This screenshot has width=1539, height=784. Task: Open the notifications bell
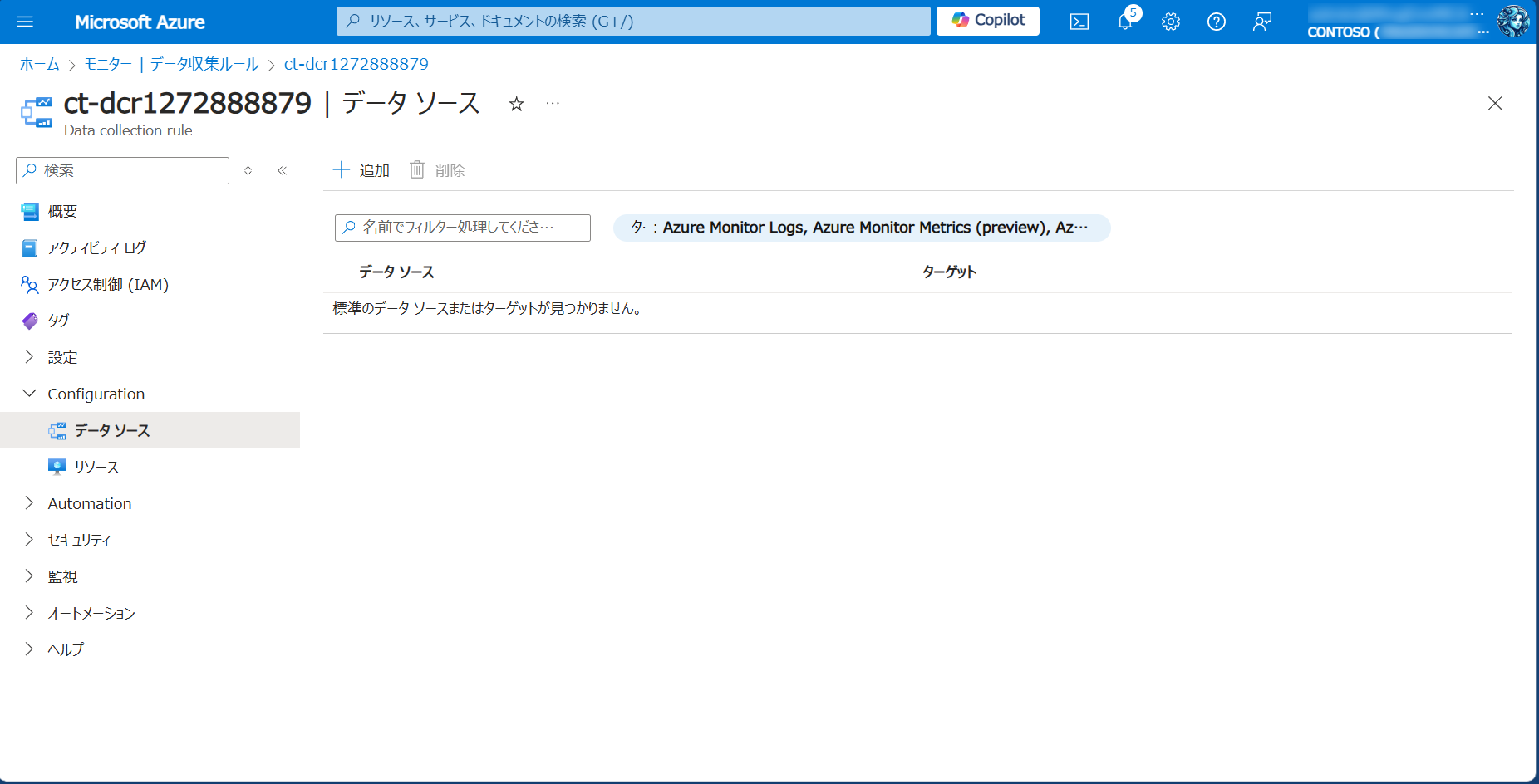pyautogui.click(x=1125, y=22)
